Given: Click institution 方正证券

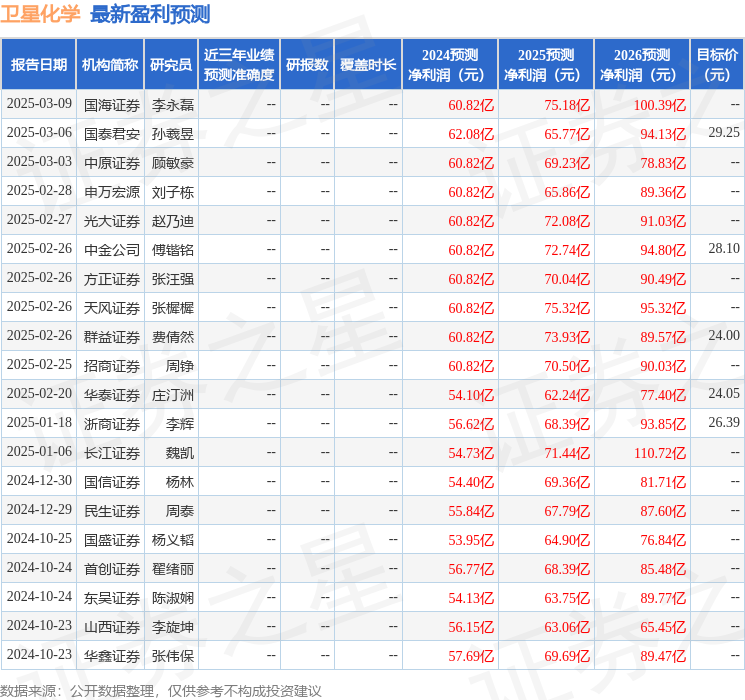Looking at the screenshot, I should point(112,279).
